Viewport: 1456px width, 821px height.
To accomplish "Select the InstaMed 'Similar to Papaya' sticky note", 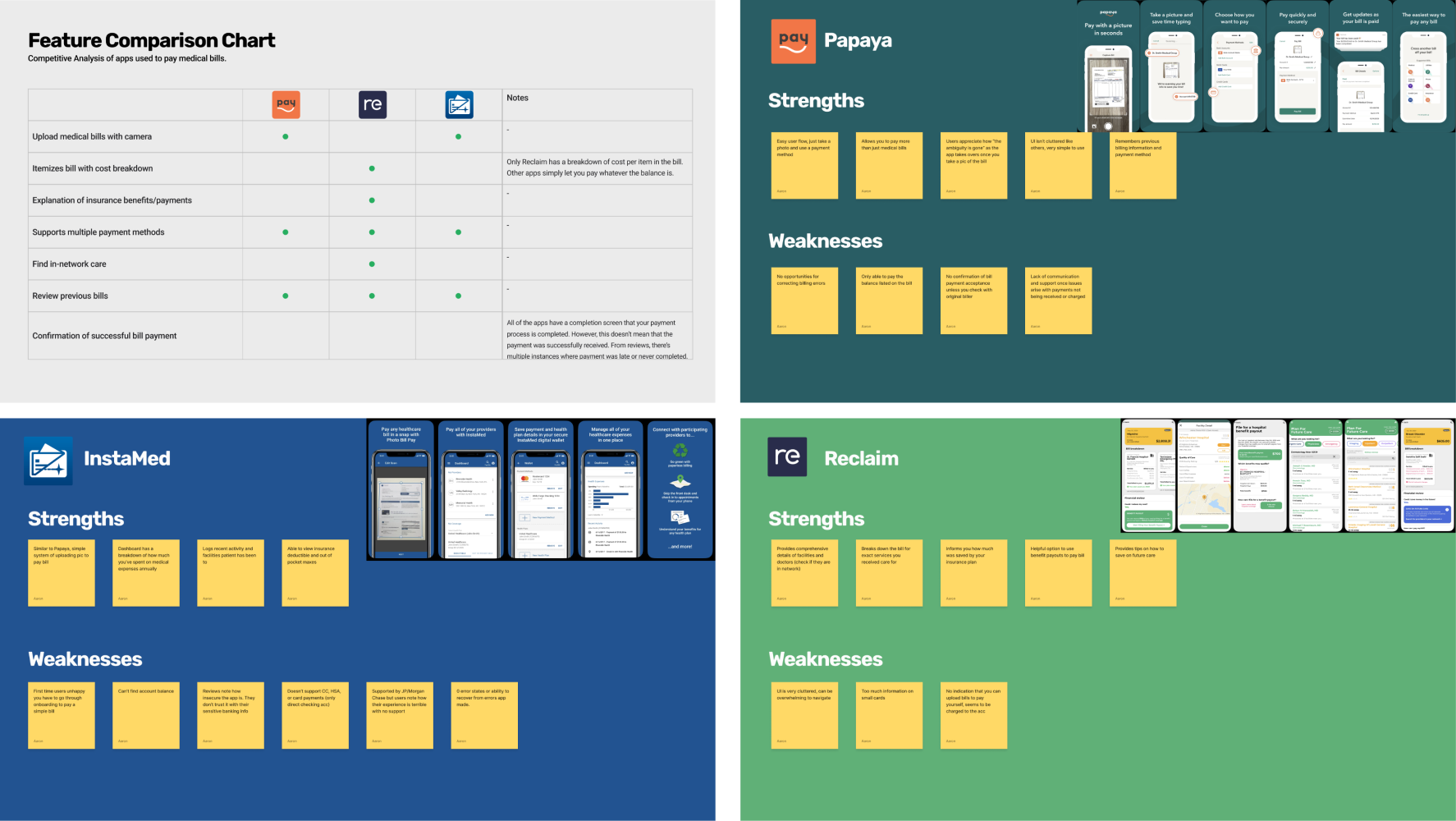I will tap(62, 573).
